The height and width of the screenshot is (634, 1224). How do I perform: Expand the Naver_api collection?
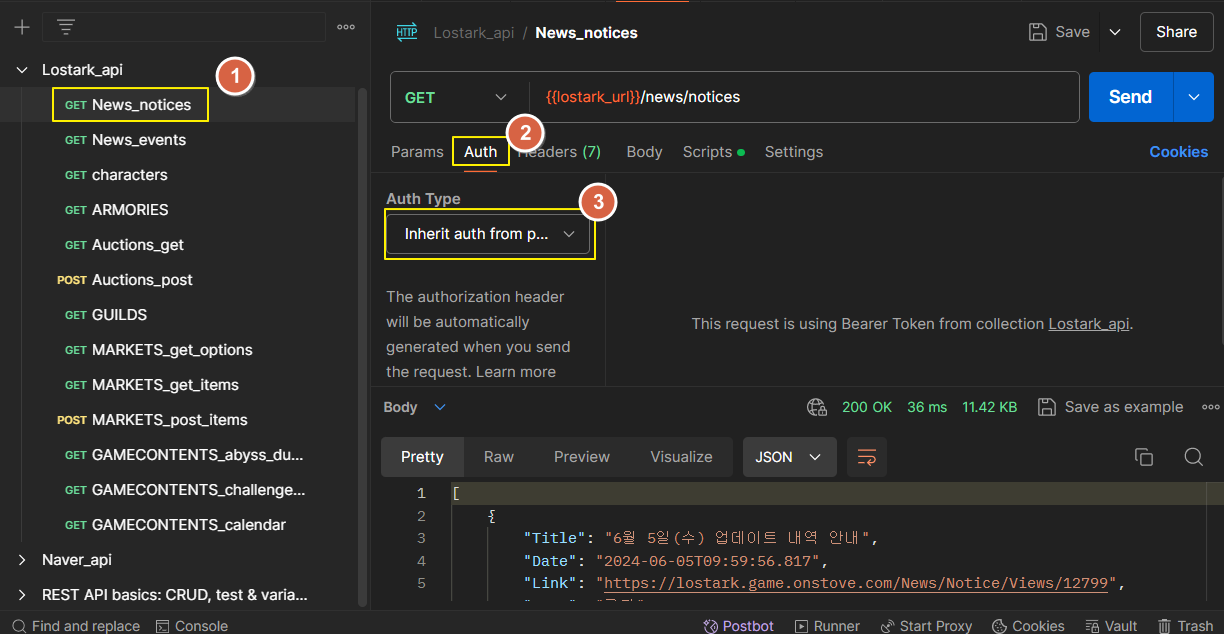pos(22,560)
